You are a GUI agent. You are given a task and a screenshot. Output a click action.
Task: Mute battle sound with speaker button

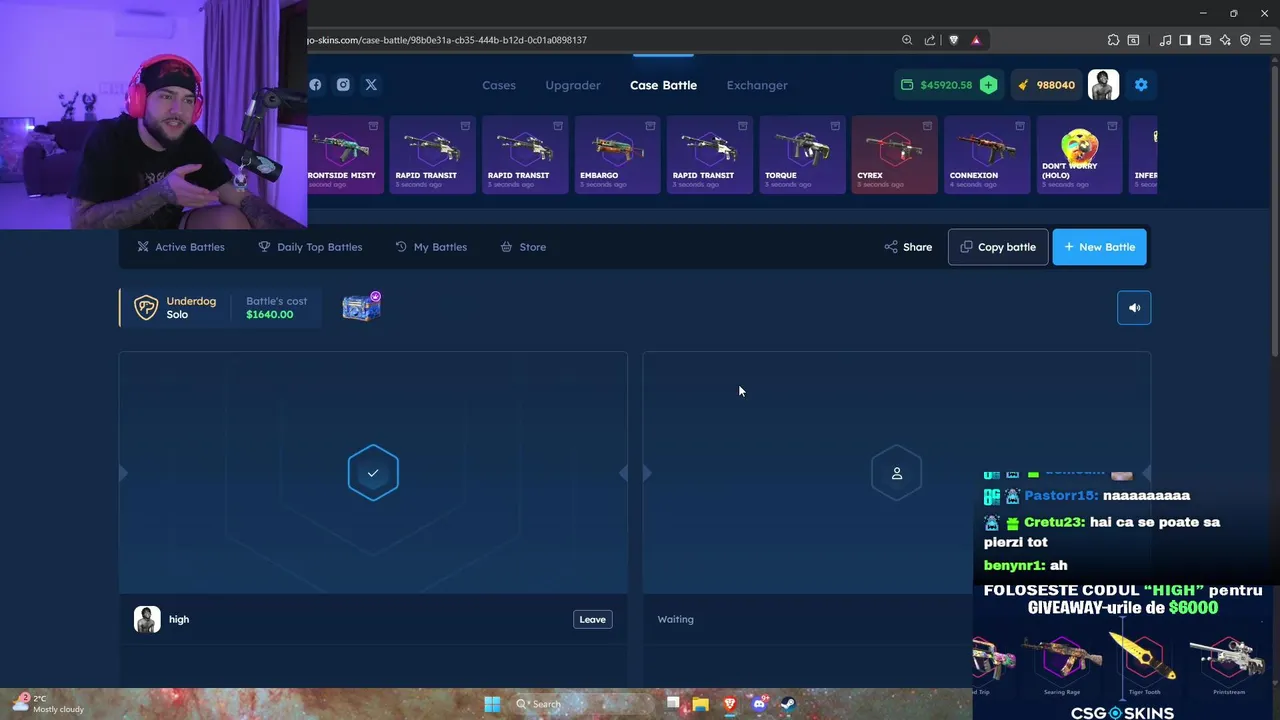pos(1134,308)
